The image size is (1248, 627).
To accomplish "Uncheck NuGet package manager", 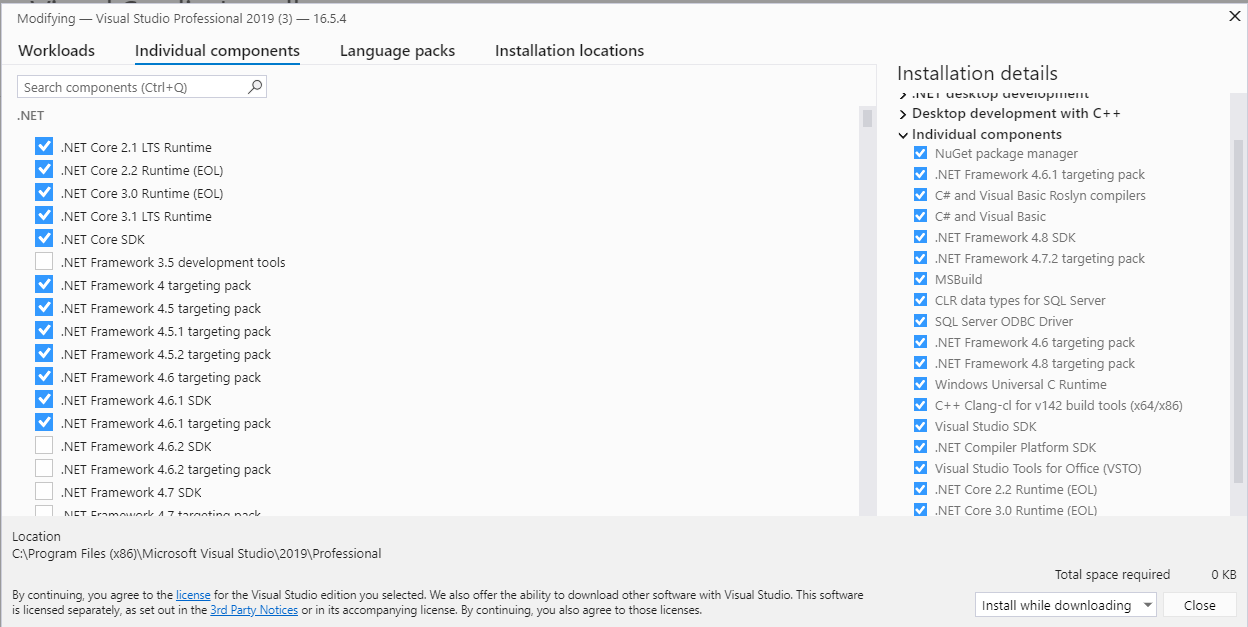I will click(920, 152).
